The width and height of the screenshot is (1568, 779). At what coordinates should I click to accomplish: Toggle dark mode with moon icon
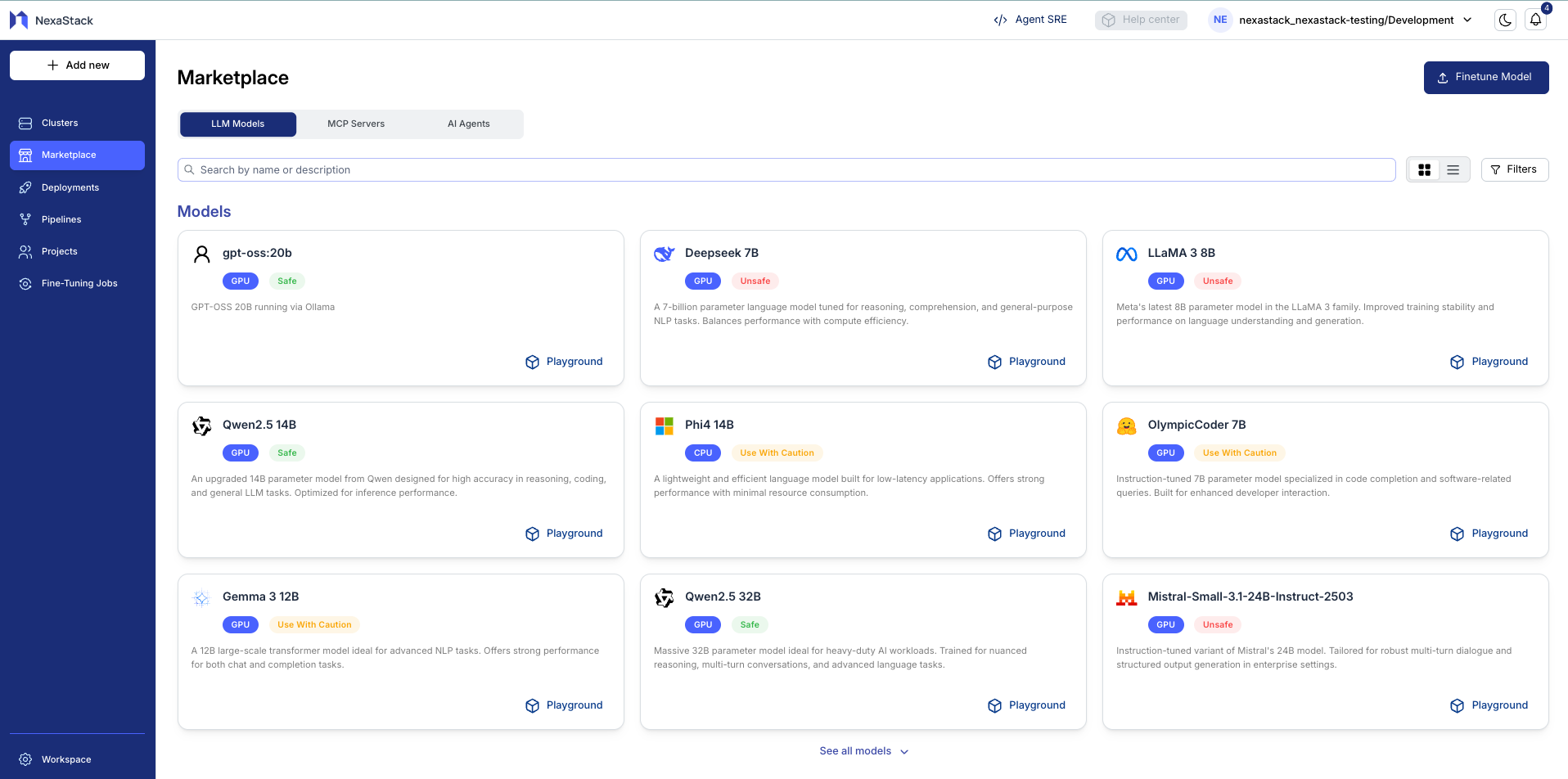point(1505,20)
